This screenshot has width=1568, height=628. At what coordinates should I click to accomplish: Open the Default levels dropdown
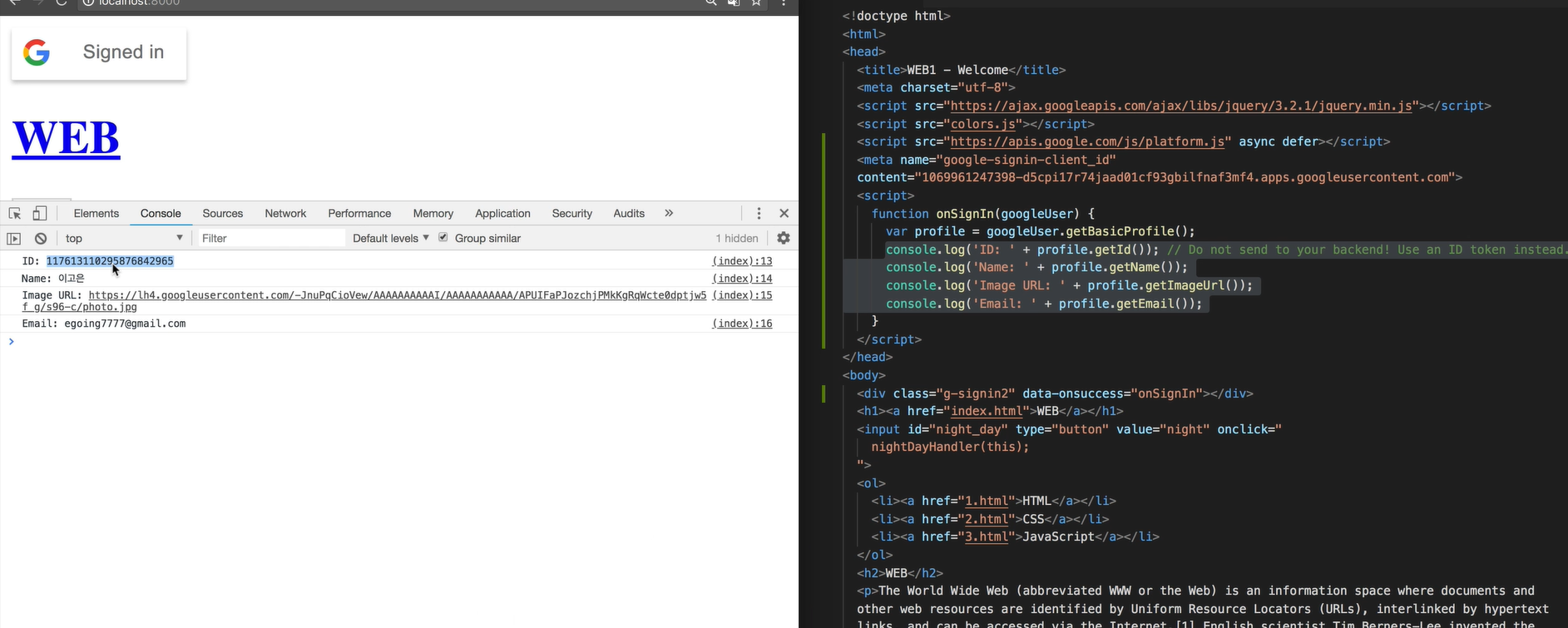pyautogui.click(x=391, y=239)
